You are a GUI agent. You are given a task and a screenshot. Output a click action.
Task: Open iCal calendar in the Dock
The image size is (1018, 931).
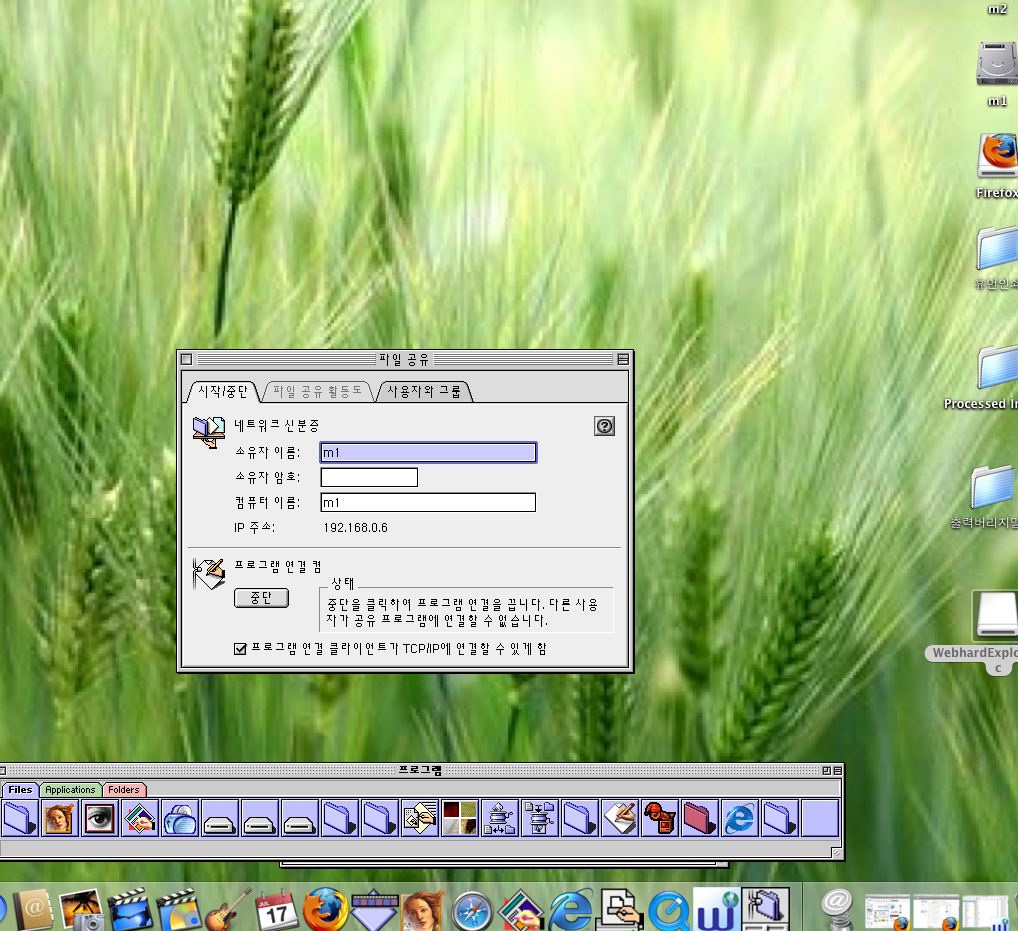pyautogui.click(x=276, y=909)
